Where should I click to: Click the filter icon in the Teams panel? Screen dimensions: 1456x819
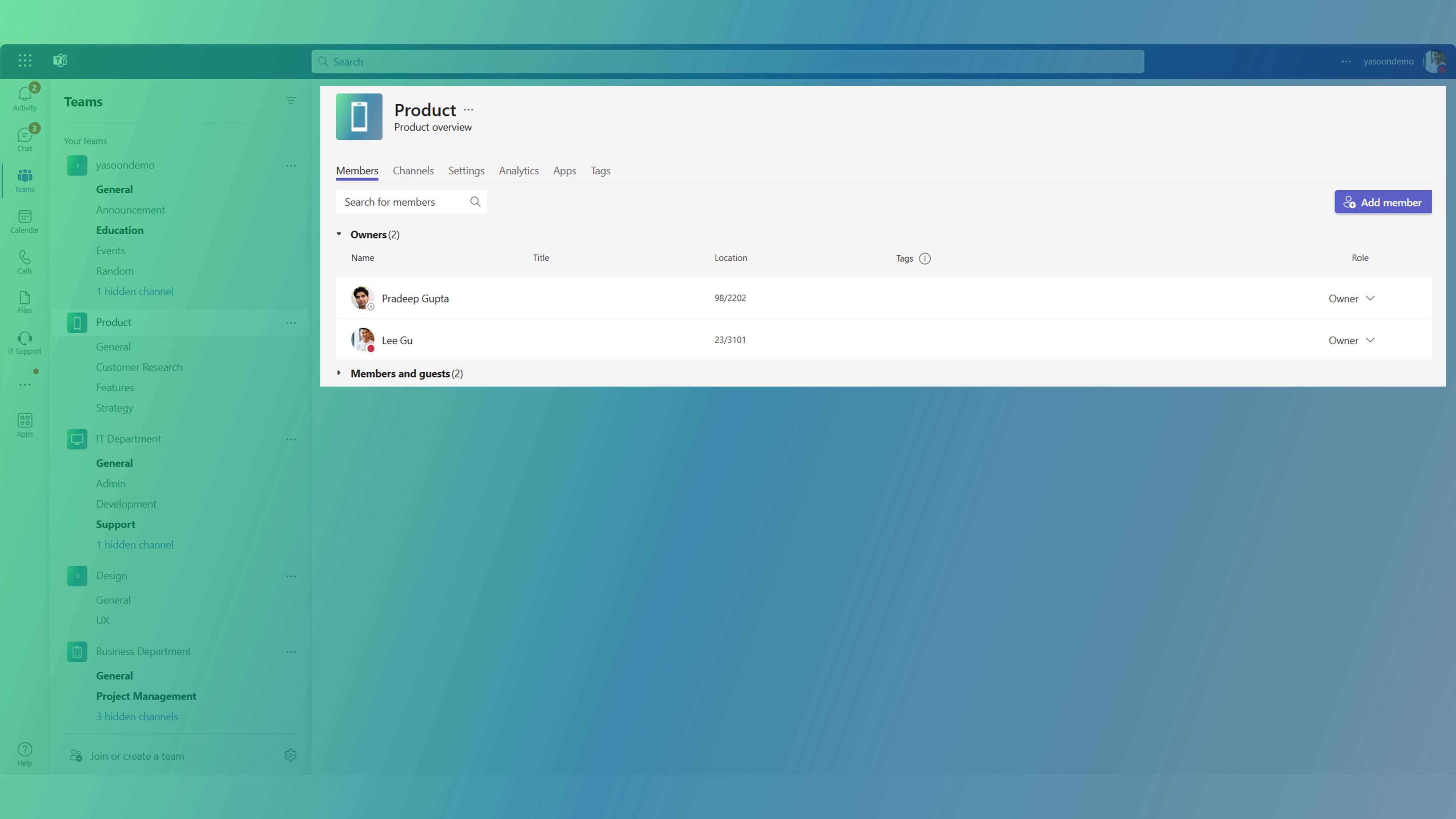tap(290, 100)
